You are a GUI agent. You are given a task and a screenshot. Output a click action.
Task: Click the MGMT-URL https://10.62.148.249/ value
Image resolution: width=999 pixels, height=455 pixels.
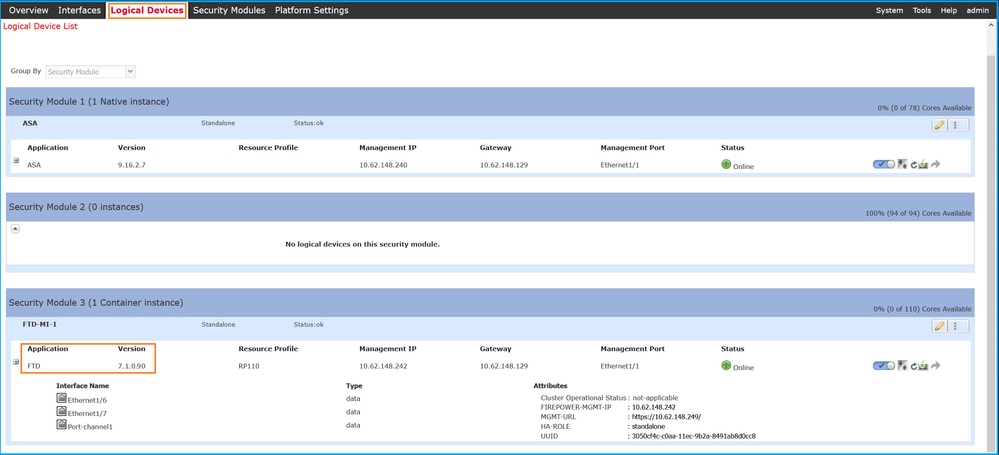tap(666, 416)
